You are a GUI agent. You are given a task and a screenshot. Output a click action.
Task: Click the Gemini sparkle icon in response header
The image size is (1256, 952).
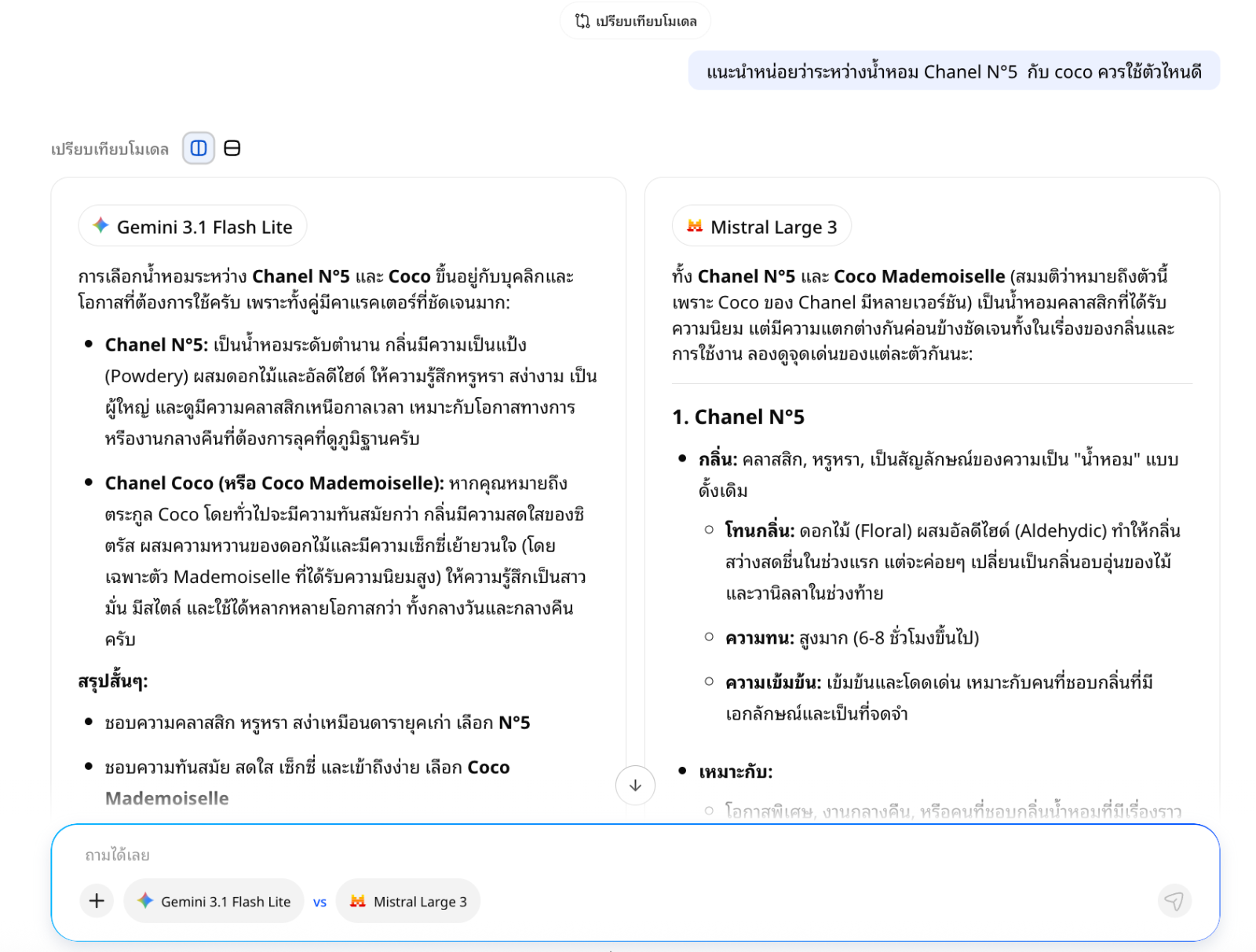point(100,226)
